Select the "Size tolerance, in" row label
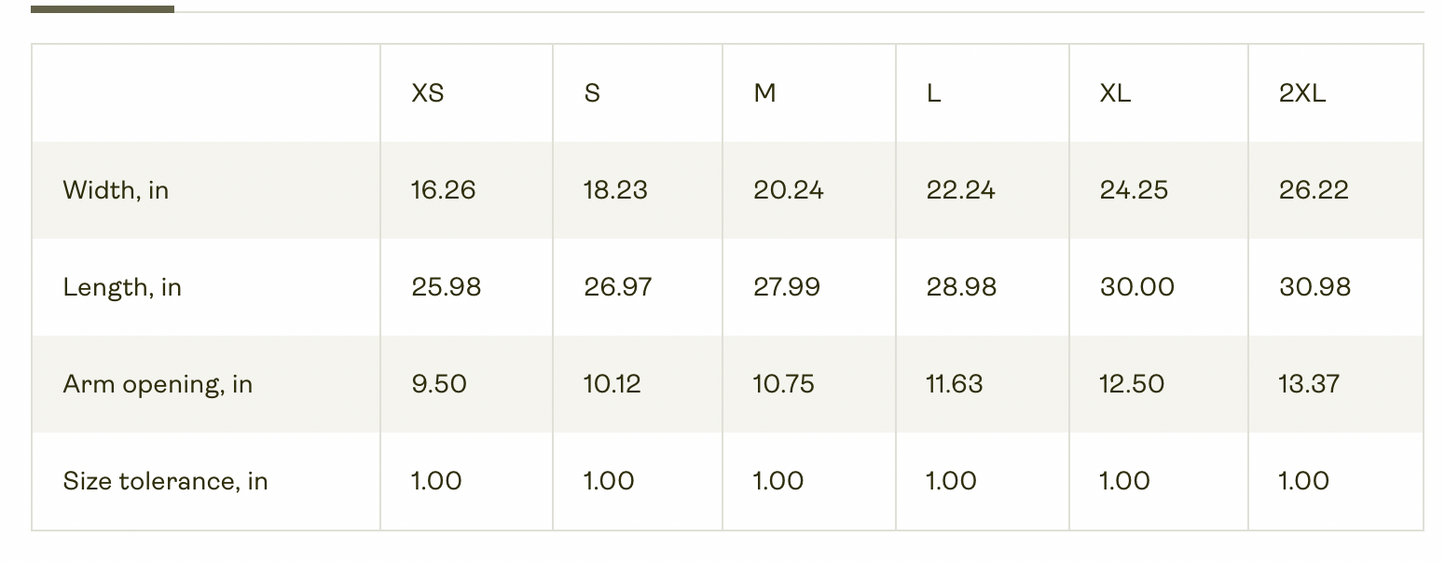Viewport: 1445px width, 565px height. [165, 481]
